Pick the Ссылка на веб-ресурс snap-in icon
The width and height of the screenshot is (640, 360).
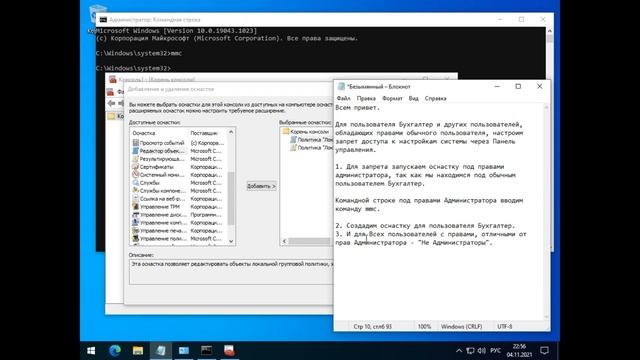coord(136,199)
